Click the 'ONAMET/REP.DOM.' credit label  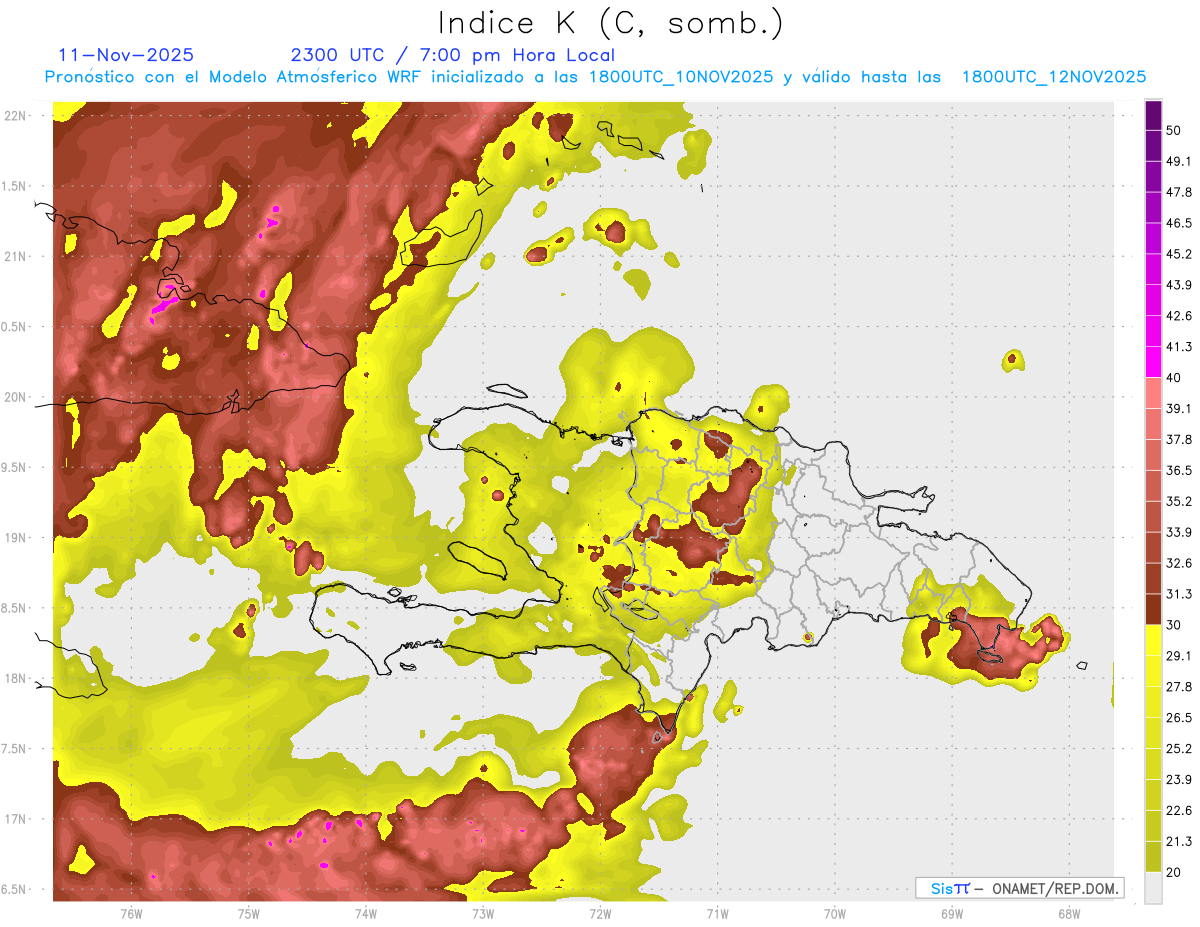click(x=1055, y=888)
